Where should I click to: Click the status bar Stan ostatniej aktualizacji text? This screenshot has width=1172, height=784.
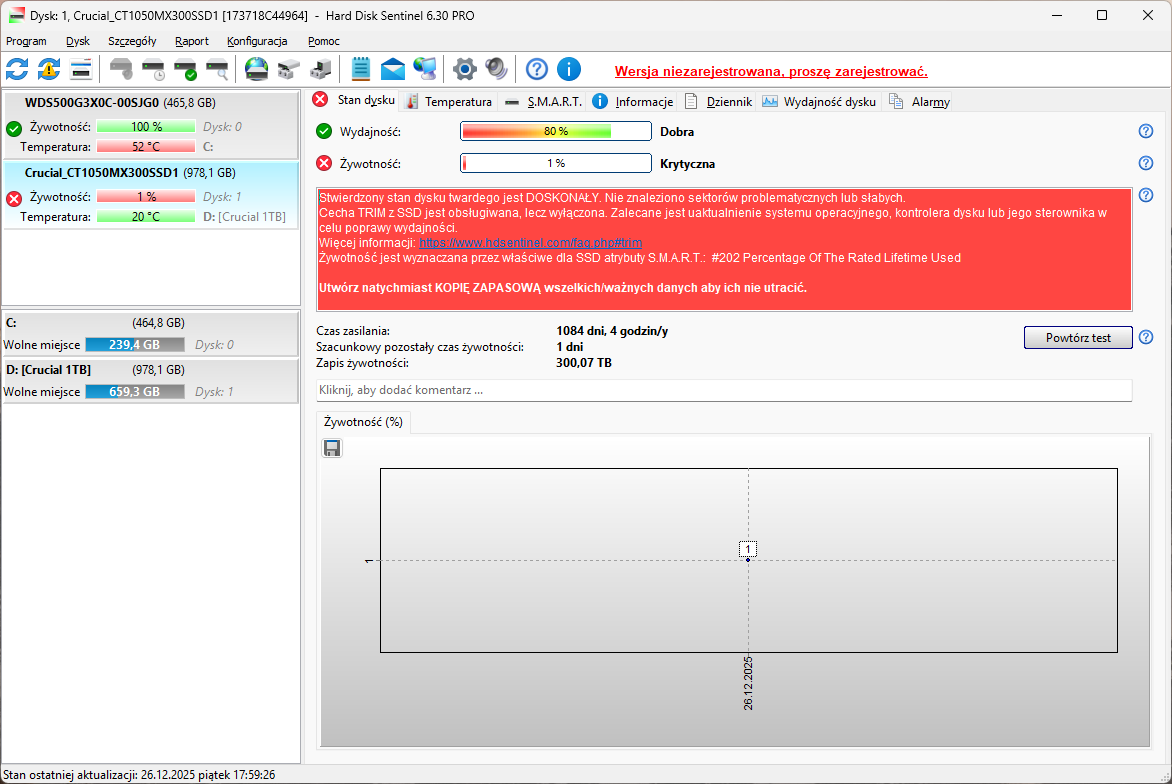point(139,775)
